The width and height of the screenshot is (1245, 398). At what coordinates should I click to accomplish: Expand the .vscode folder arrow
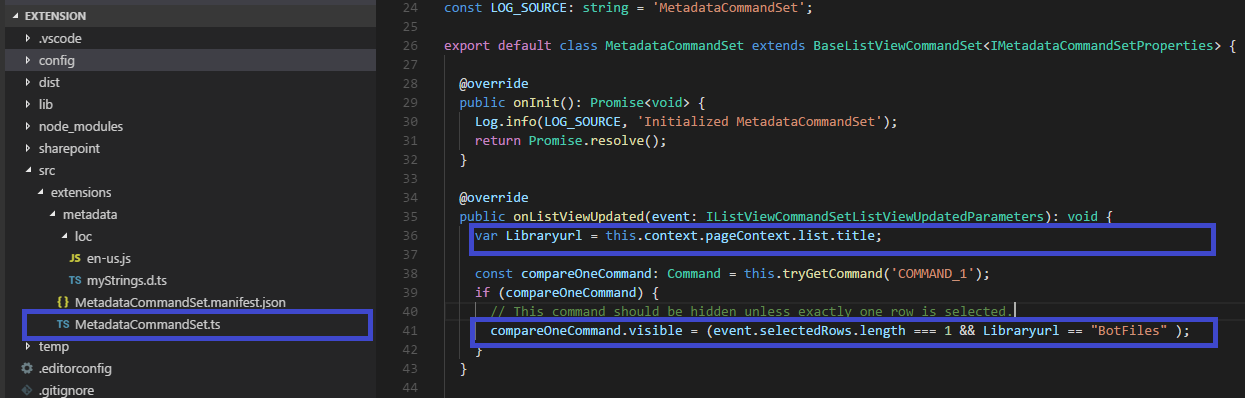point(28,38)
